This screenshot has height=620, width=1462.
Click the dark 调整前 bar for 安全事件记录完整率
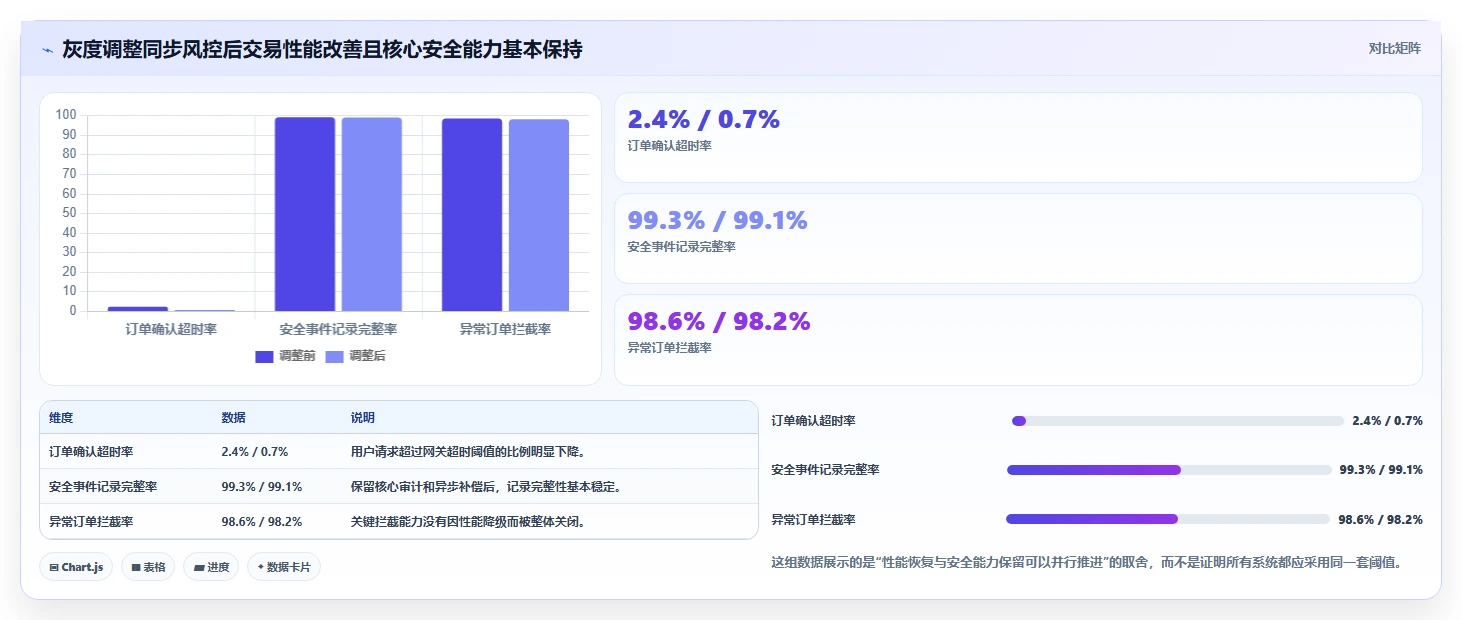point(305,214)
